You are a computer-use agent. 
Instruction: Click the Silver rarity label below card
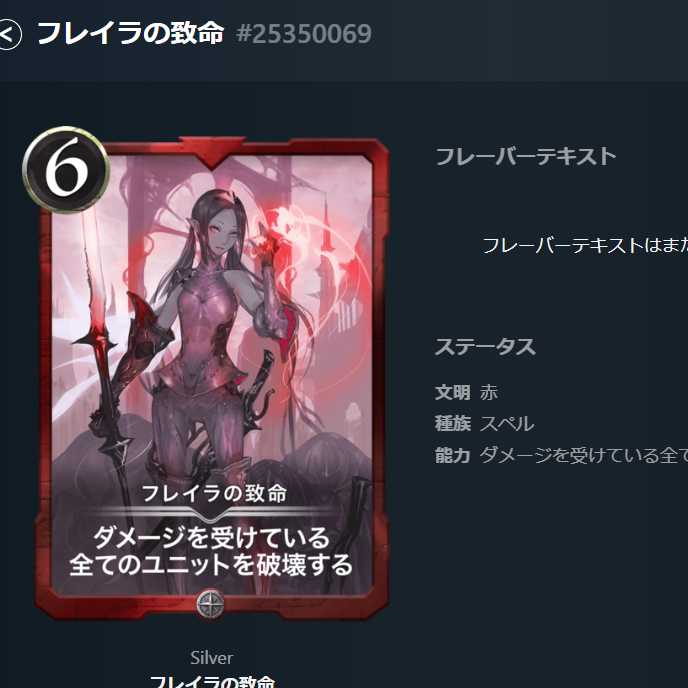point(211,658)
